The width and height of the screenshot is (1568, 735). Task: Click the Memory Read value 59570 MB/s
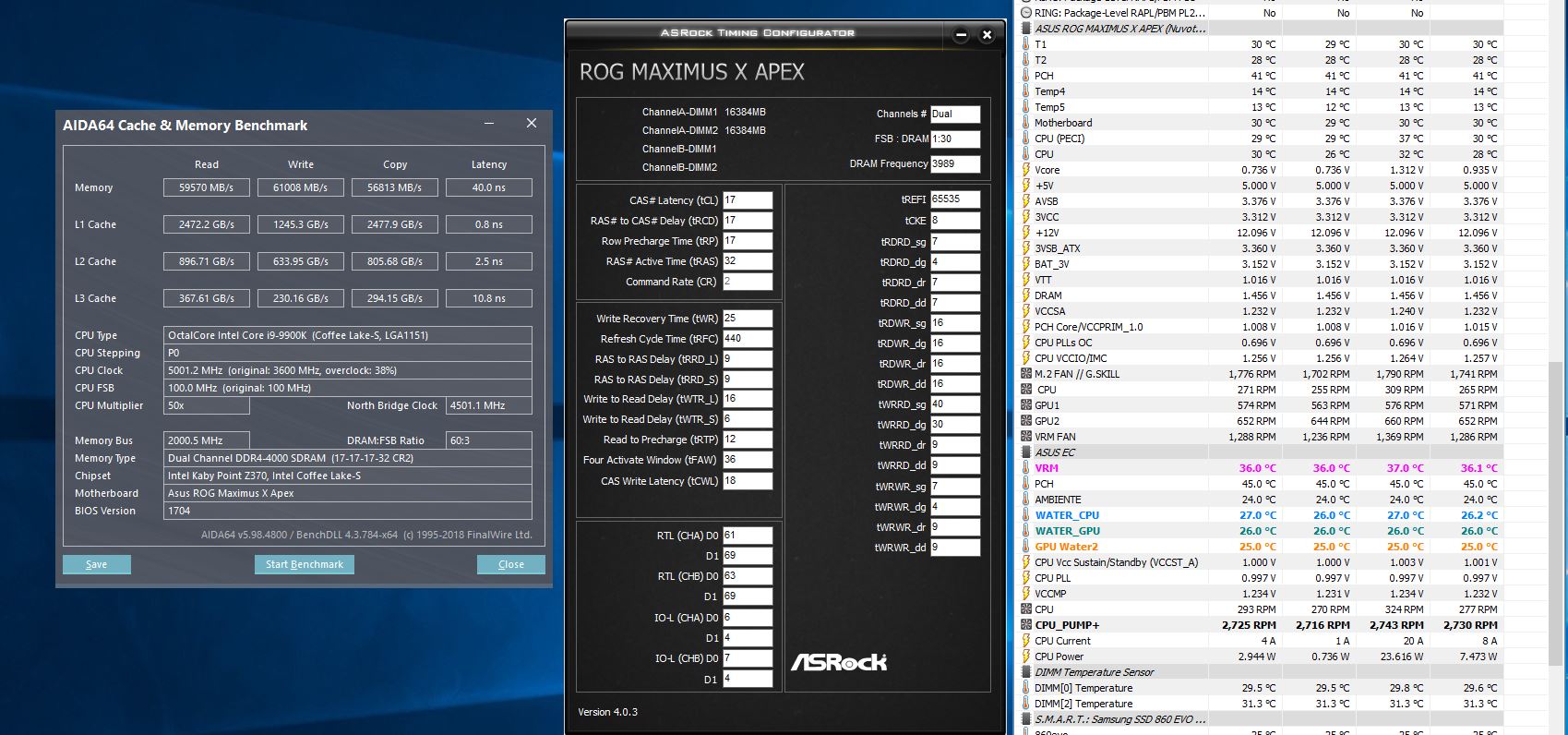click(207, 187)
